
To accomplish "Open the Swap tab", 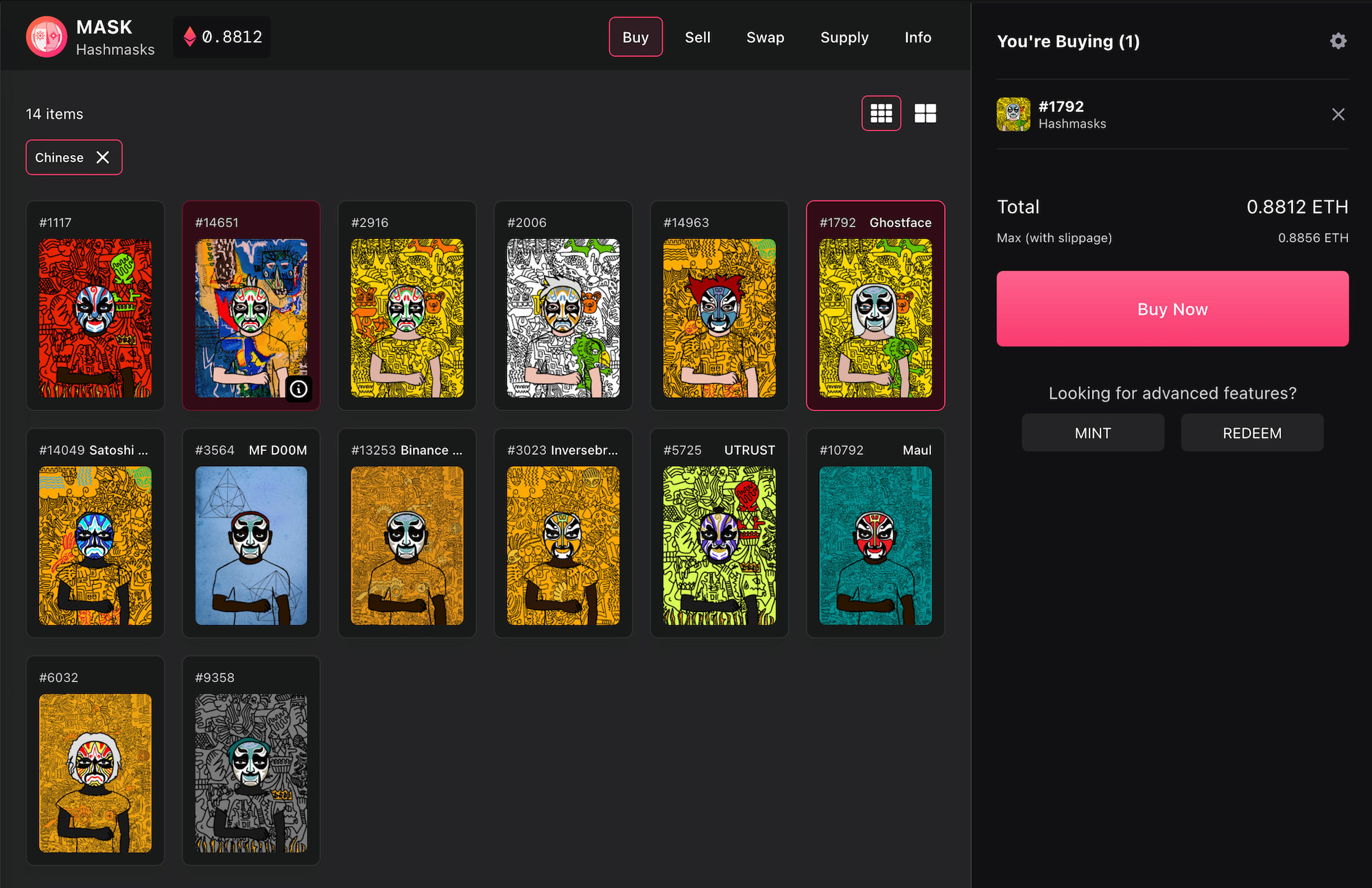I will 765,37.
